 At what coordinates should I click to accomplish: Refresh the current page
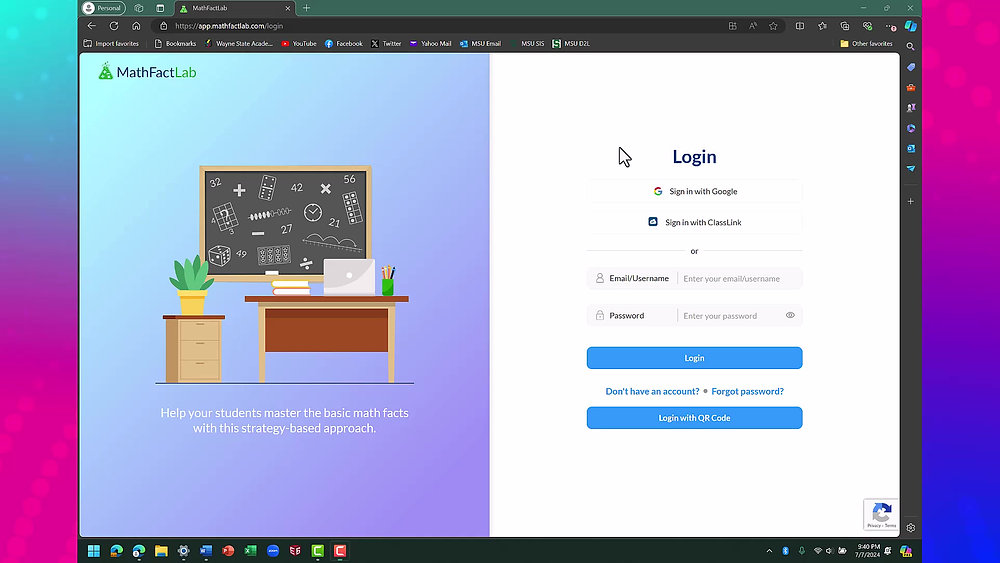tap(114, 26)
